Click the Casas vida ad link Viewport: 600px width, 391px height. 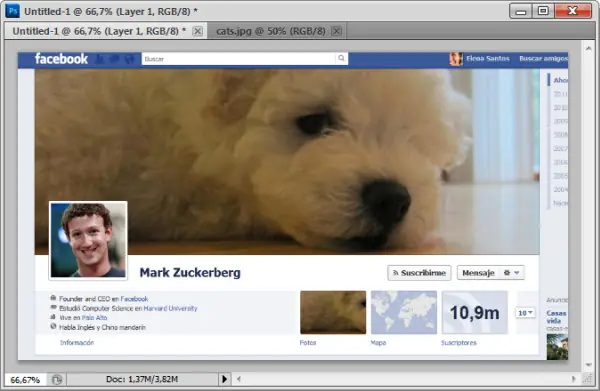tap(557, 317)
